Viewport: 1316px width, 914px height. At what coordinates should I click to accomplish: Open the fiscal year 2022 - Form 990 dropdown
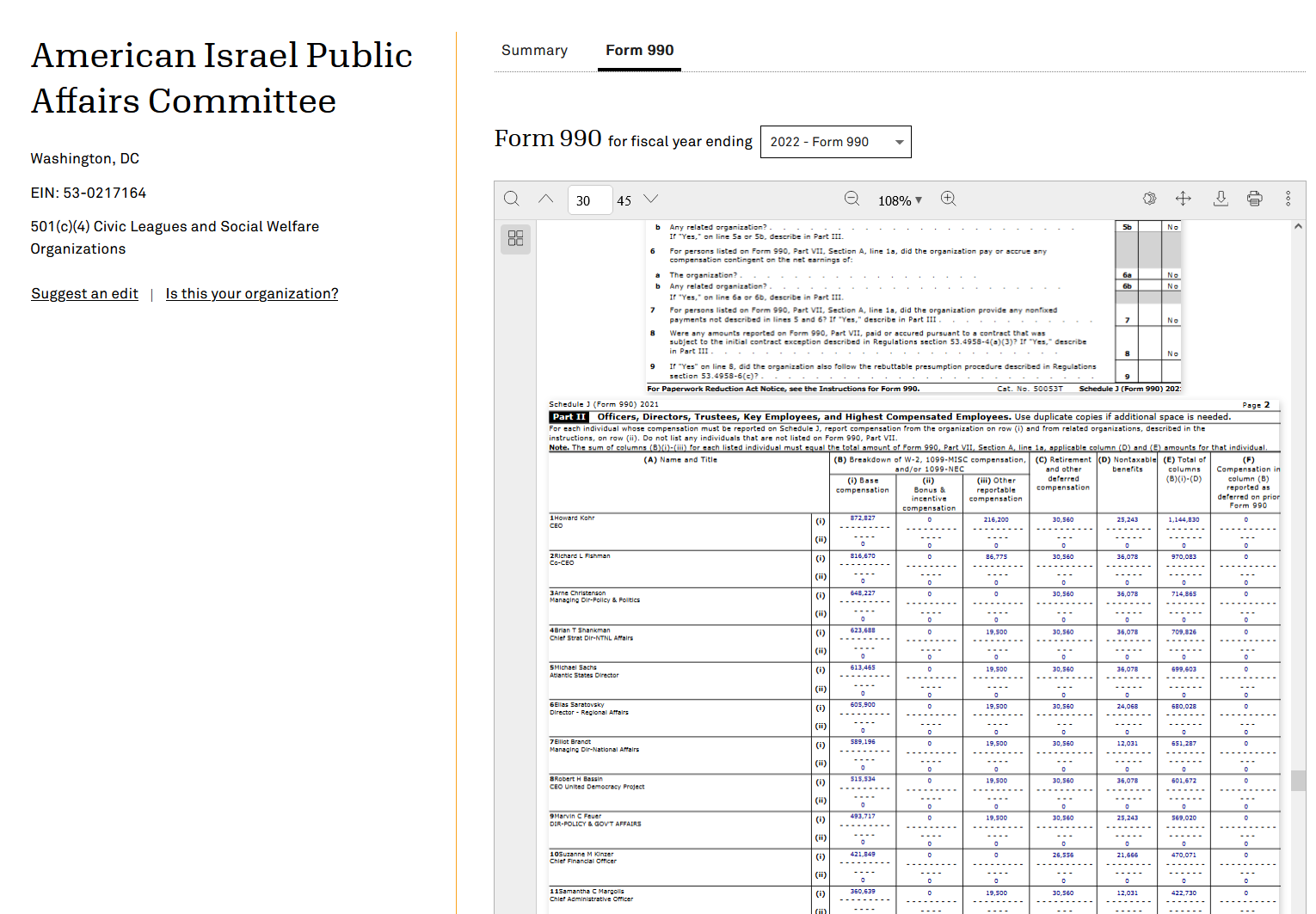[x=835, y=142]
